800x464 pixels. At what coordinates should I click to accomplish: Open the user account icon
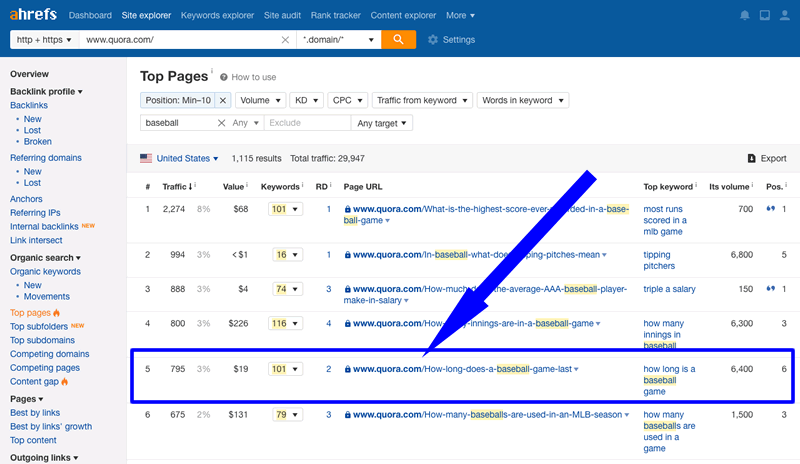[x=785, y=15]
